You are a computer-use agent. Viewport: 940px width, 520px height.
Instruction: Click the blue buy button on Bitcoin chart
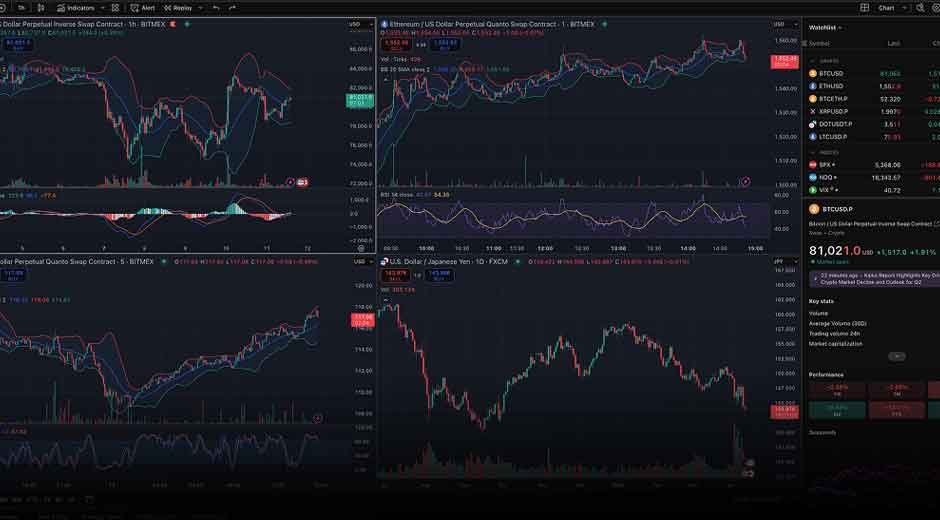(x=18, y=44)
